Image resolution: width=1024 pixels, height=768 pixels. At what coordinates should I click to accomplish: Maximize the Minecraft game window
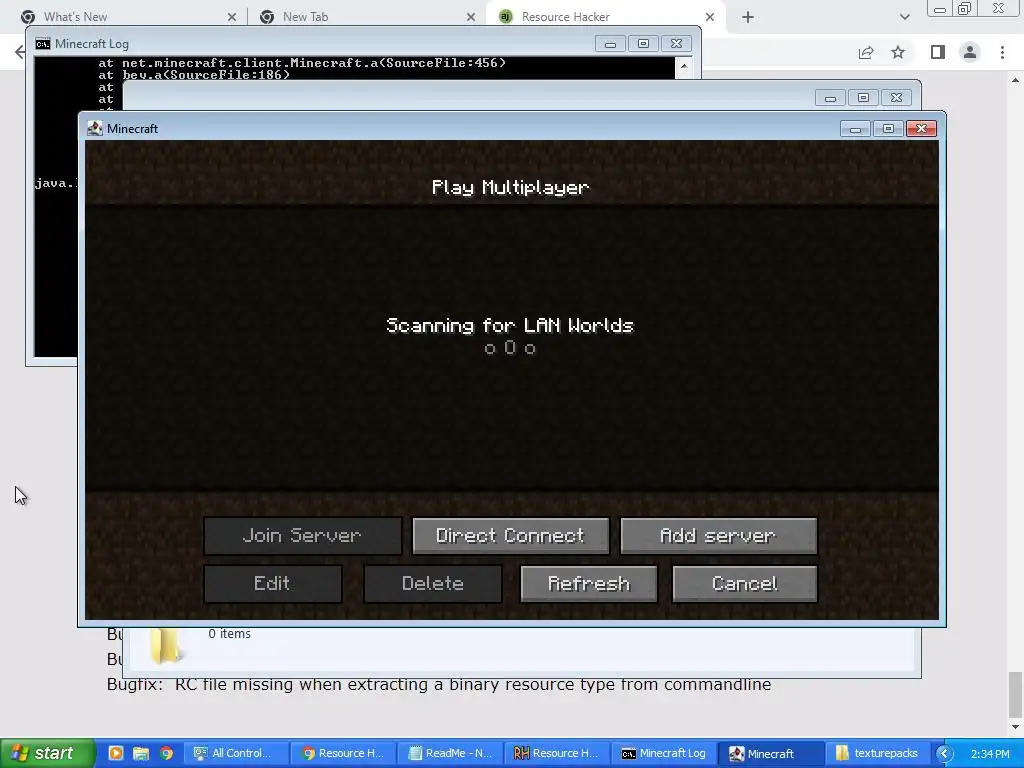pyautogui.click(x=888, y=129)
